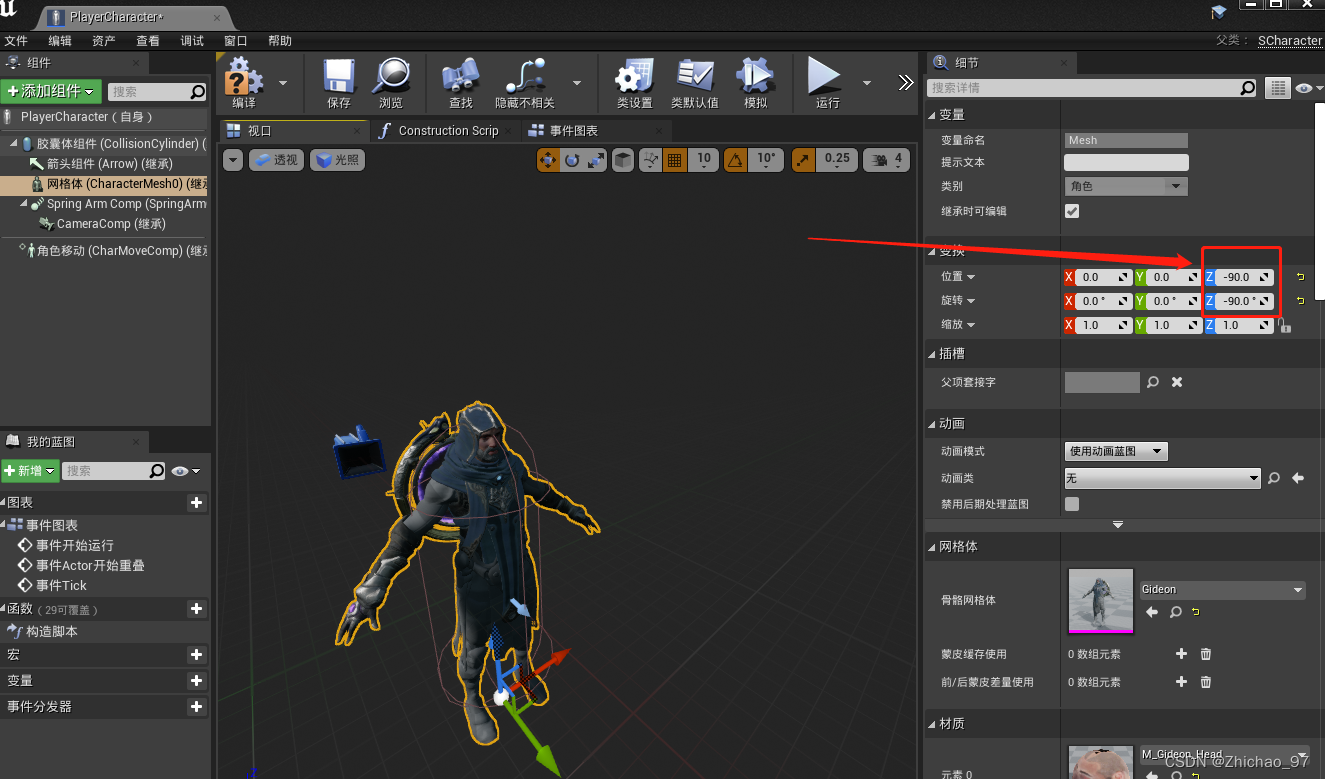Click the 添加组件 (Add Component) button
This screenshot has height=779, width=1325.
point(51,91)
